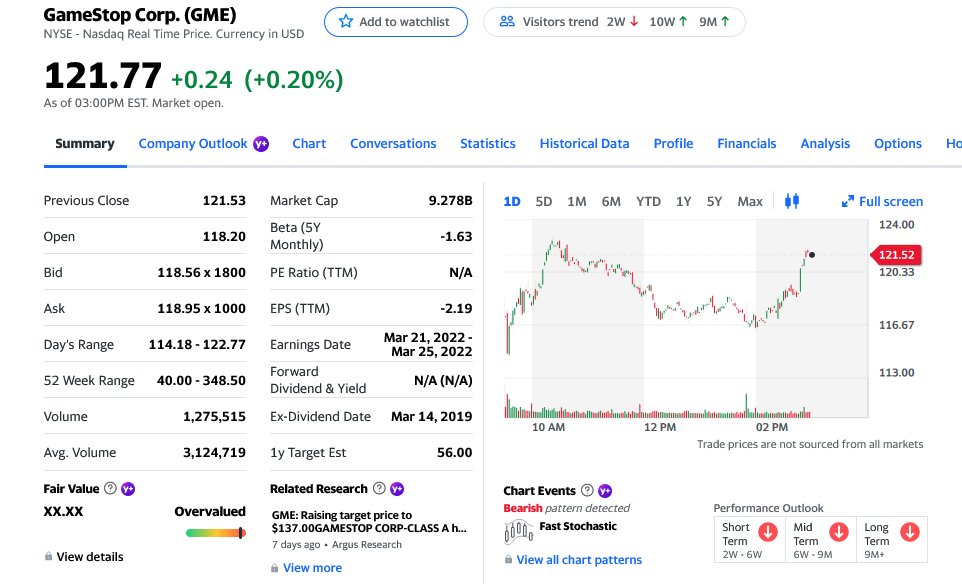Click the Market Cap value 9.278B
962x584 pixels.
coord(450,201)
